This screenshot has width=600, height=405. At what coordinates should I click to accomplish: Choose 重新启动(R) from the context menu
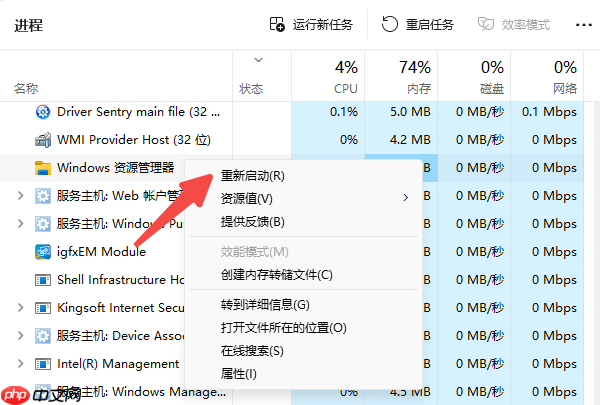253,176
